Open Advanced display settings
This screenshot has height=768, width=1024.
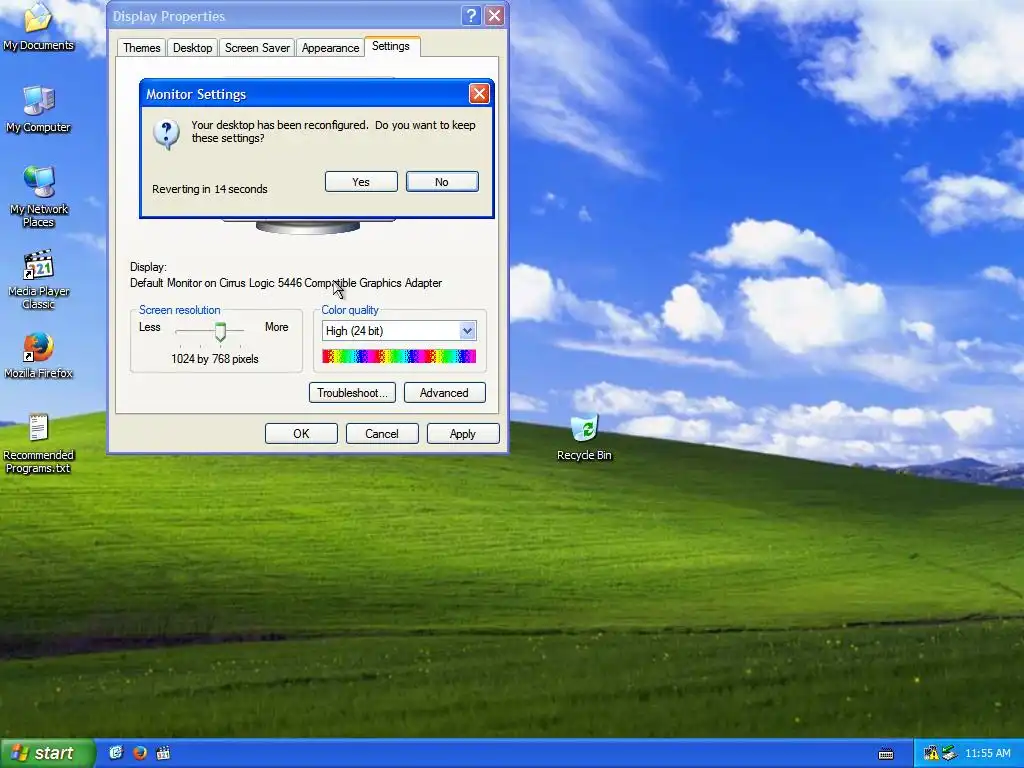click(445, 392)
